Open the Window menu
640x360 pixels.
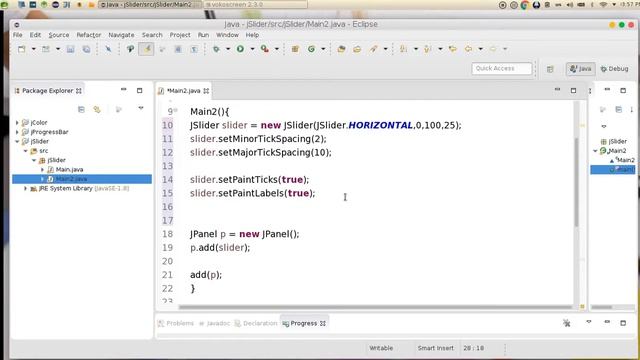click(227, 35)
